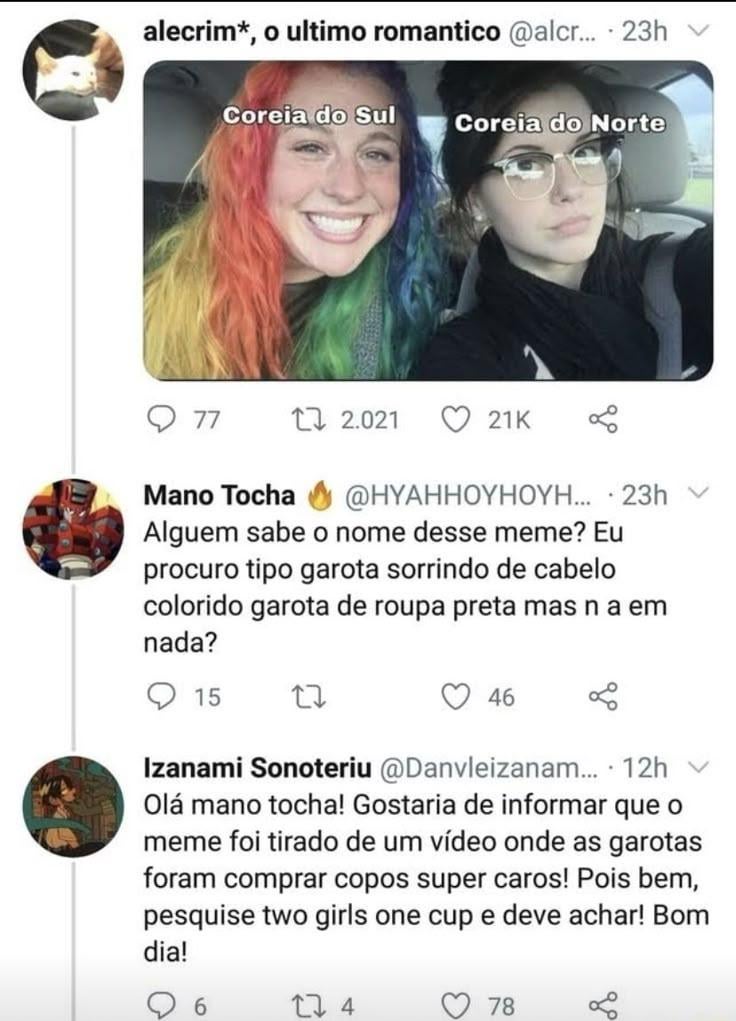Open the Mano Tocha display name link
Image resolution: width=736 pixels, height=1021 pixels.
tap(221, 495)
